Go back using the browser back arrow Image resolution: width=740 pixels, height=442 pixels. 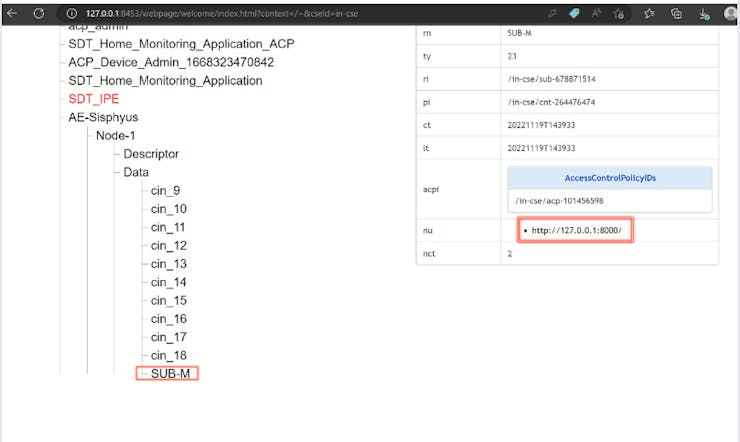pyautogui.click(x=12, y=13)
